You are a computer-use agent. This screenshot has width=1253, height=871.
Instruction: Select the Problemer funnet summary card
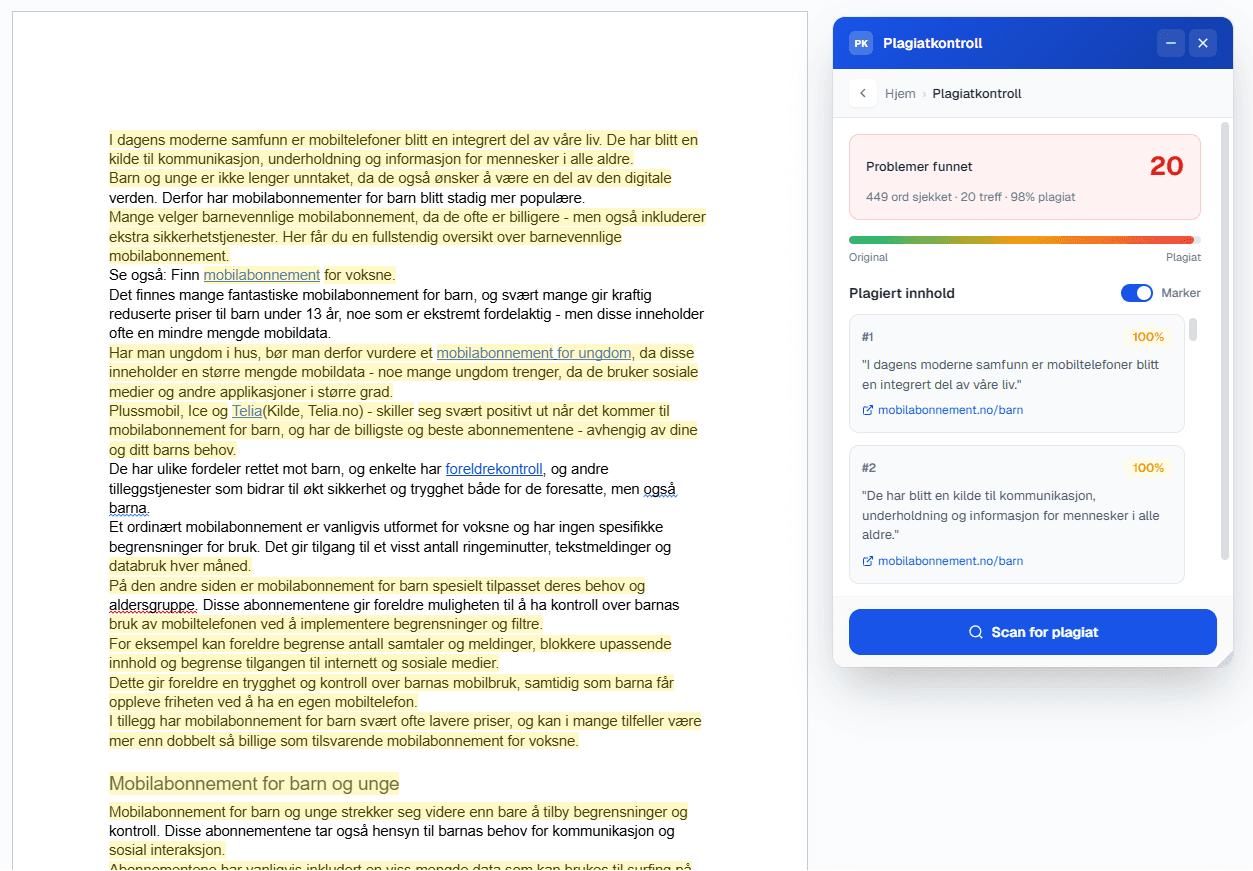pos(1024,177)
